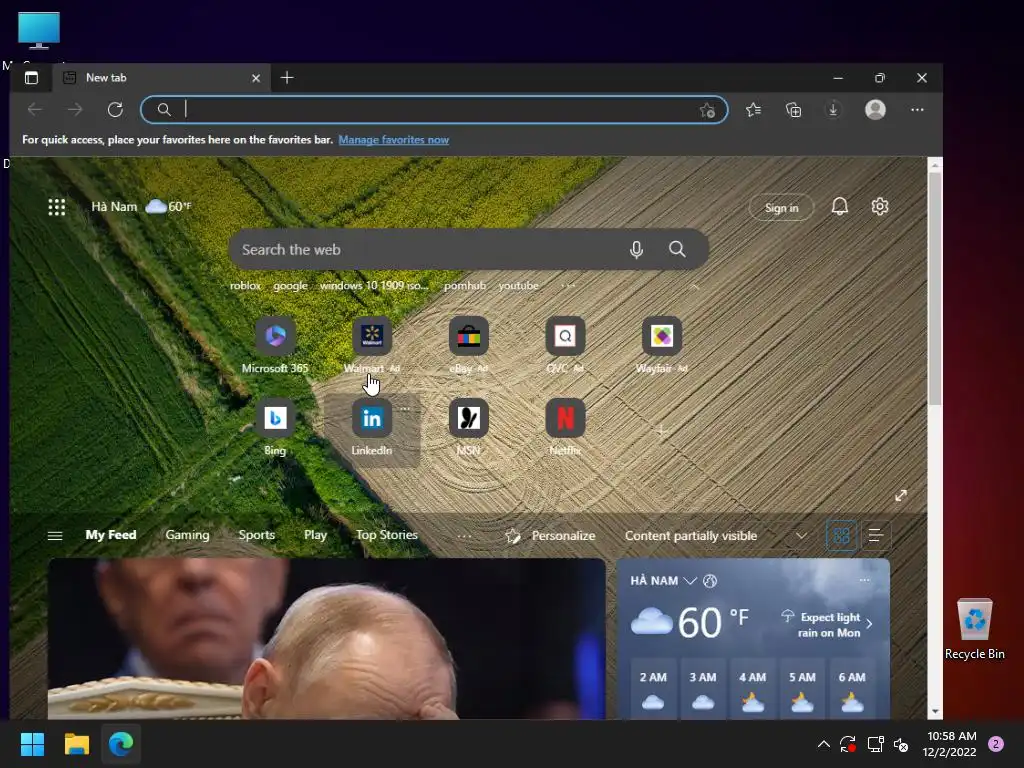1024x768 pixels.
Task: Open Edge Settings and more menu
Action: (917, 110)
